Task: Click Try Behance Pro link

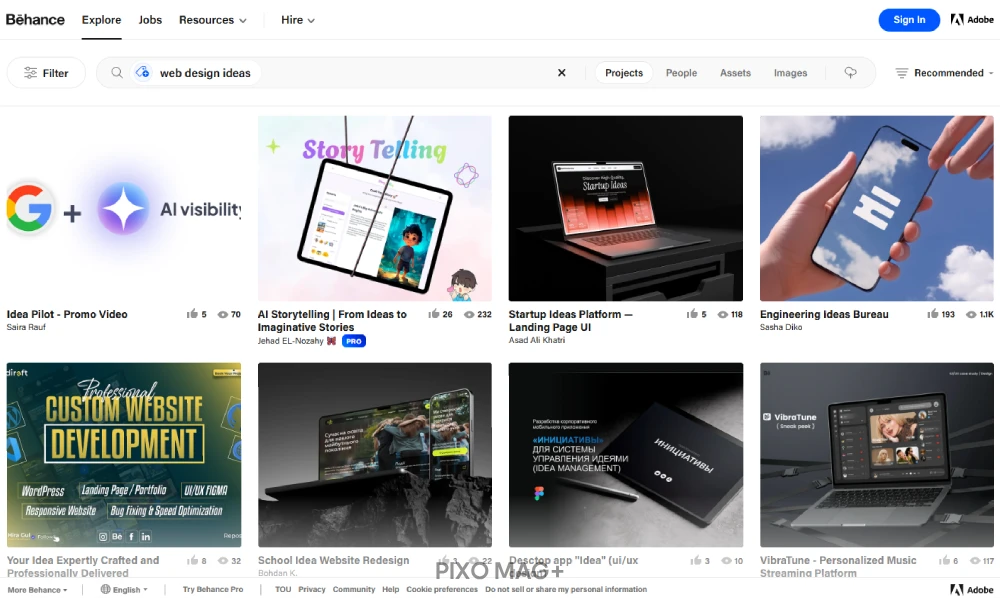Action: click(213, 589)
